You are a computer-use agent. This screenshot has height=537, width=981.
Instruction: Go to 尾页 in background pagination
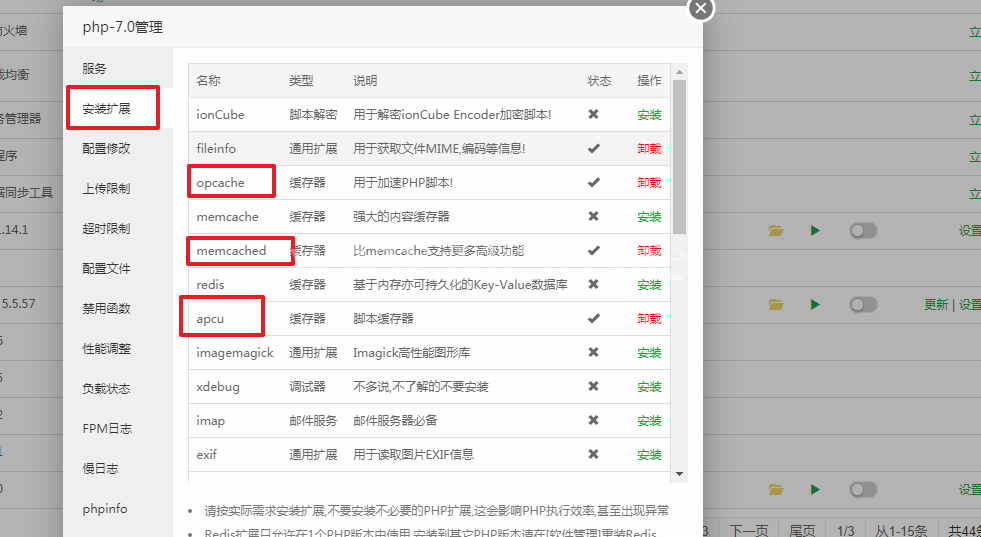click(803, 530)
